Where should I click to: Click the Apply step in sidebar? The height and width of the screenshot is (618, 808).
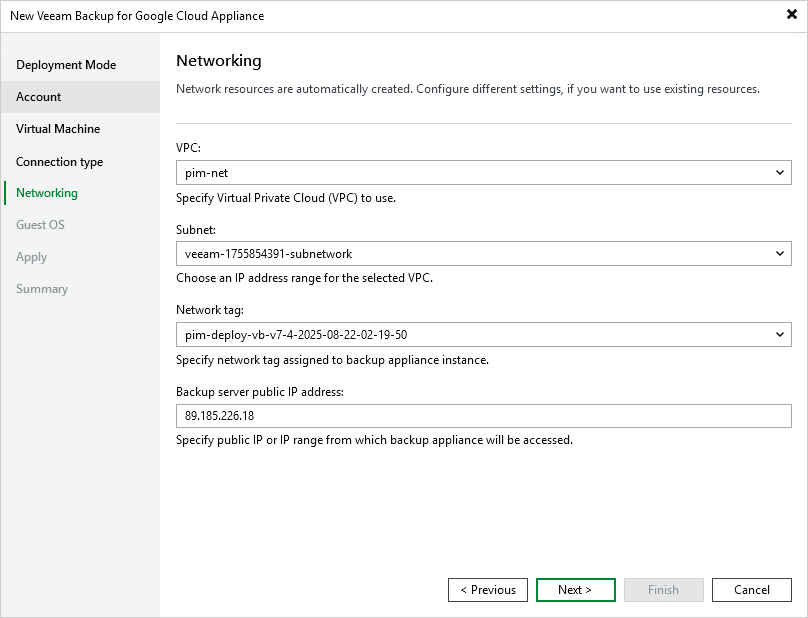pyautogui.click(x=31, y=257)
